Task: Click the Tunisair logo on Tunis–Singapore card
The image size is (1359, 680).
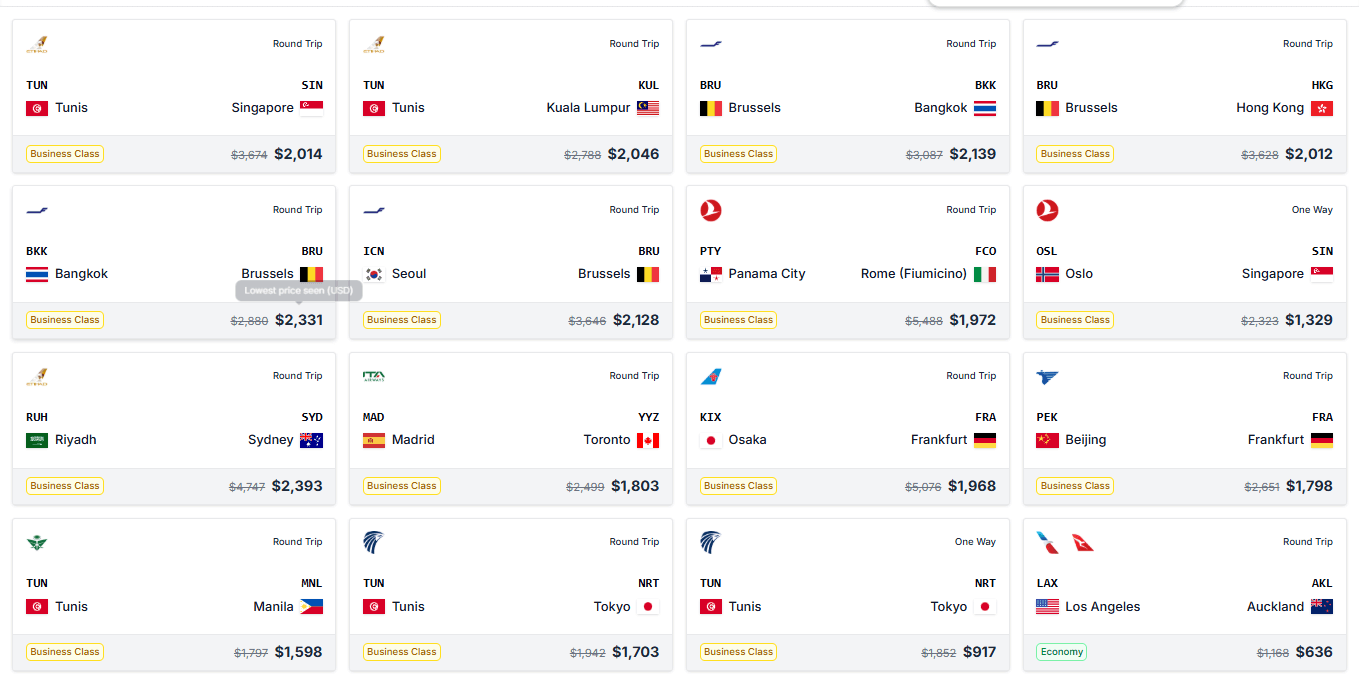Action: click(x=39, y=44)
